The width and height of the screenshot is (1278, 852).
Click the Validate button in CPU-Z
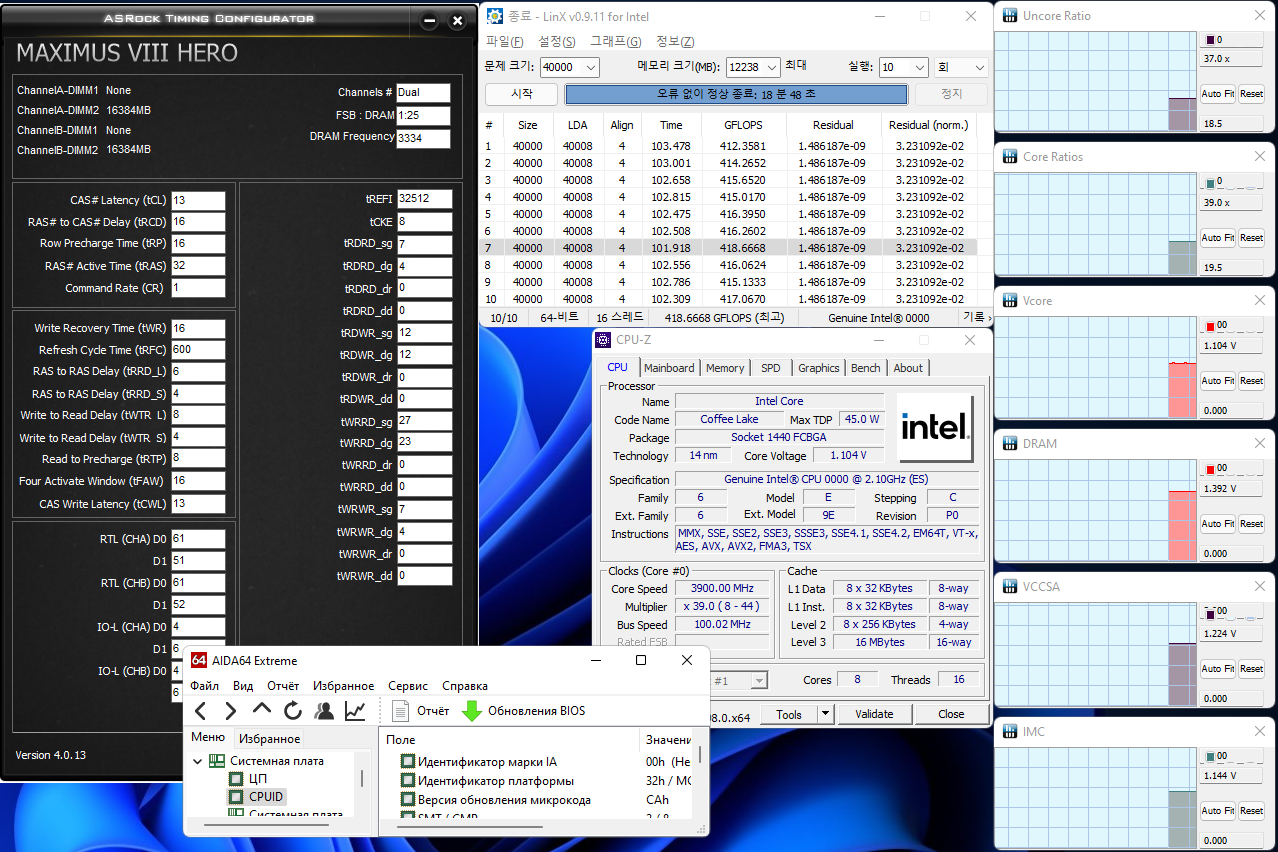(x=874, y=714)
